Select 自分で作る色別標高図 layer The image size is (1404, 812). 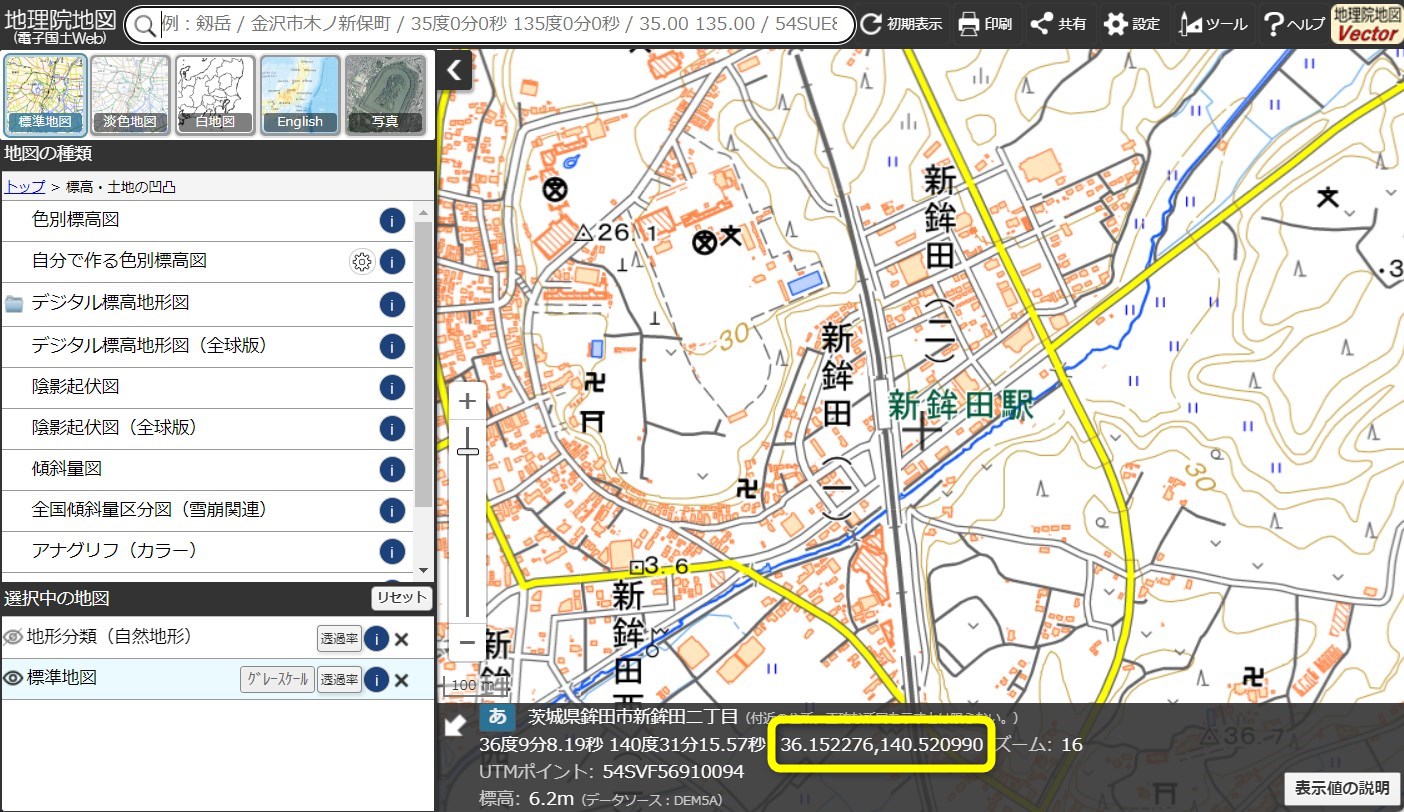[x=119, y=261]
